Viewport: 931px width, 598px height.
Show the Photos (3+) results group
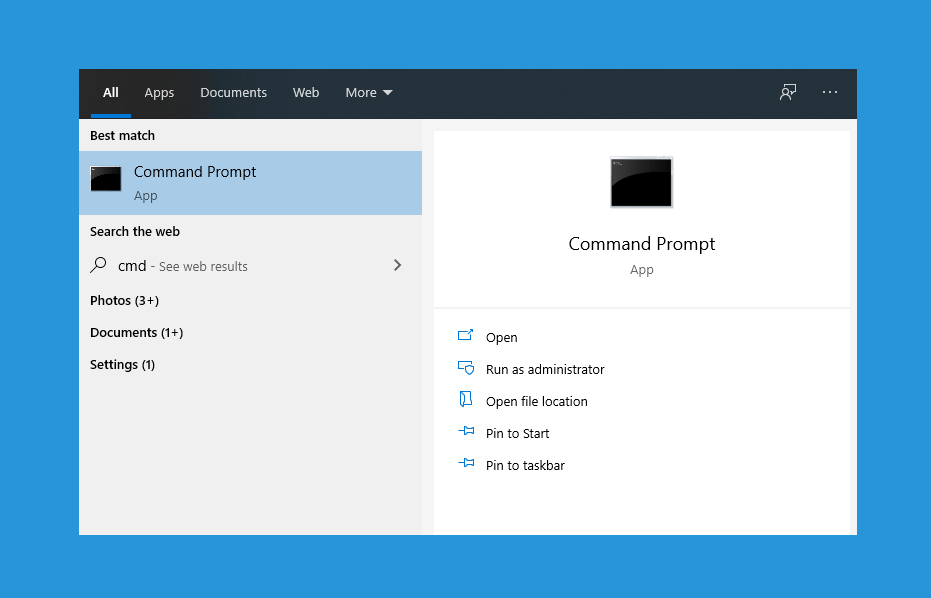pos(124,300)
